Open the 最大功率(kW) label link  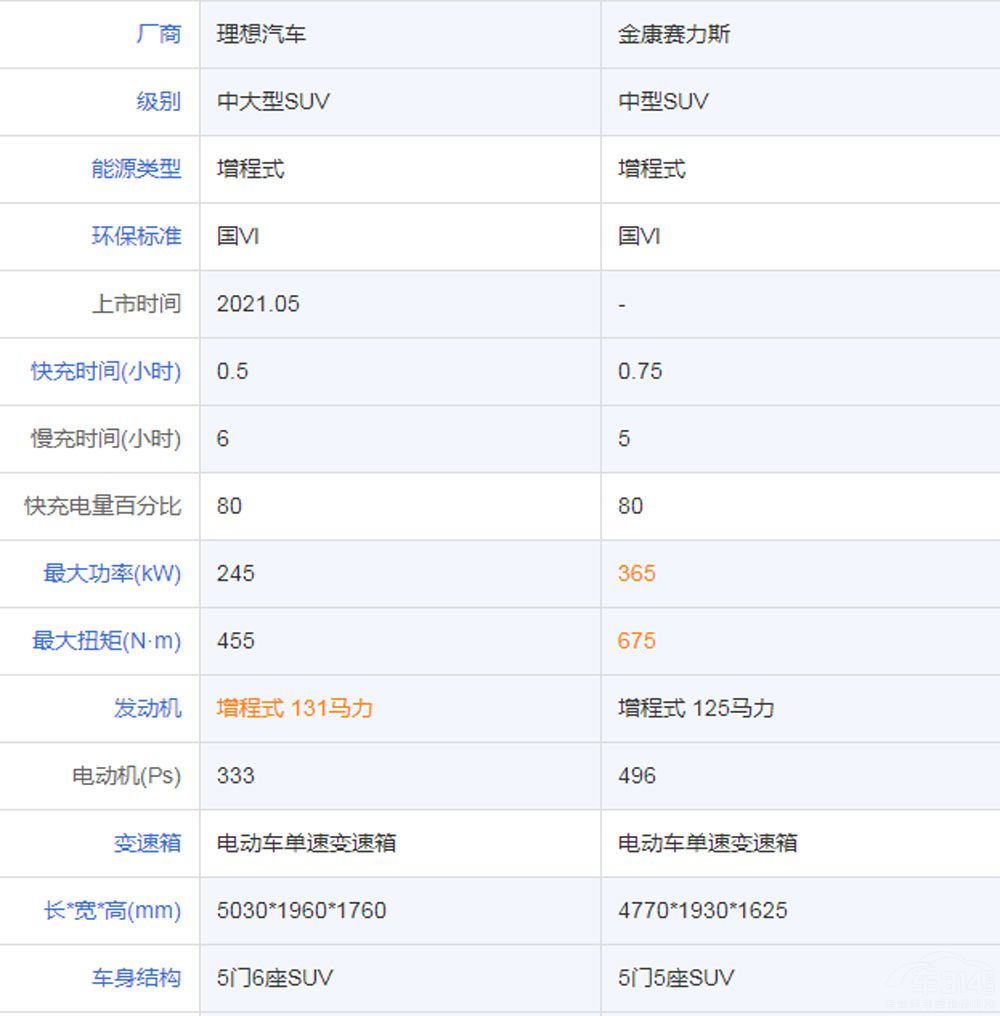pos(112,573)
